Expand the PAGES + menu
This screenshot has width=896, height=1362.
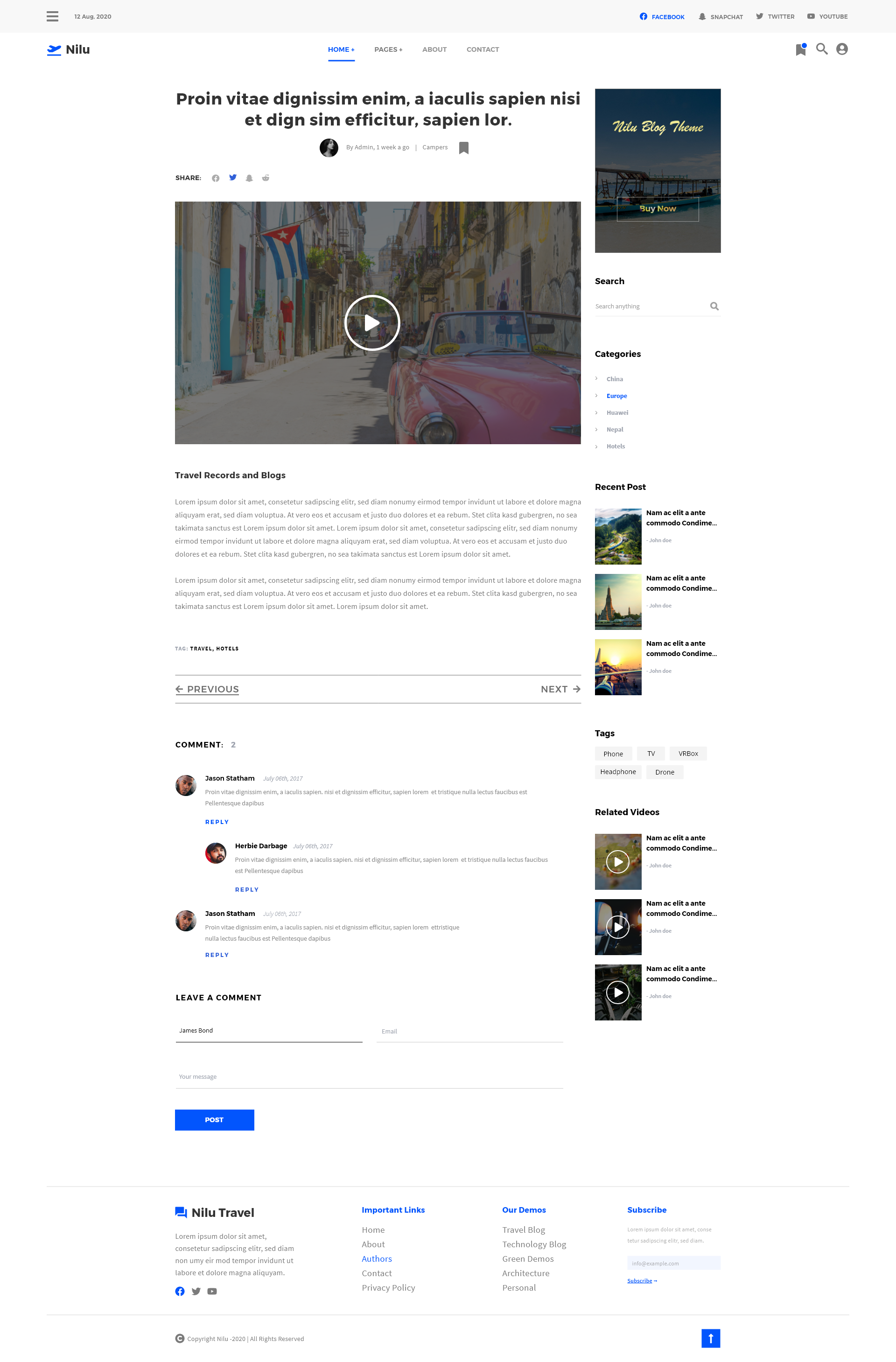(x=388, y=50)
